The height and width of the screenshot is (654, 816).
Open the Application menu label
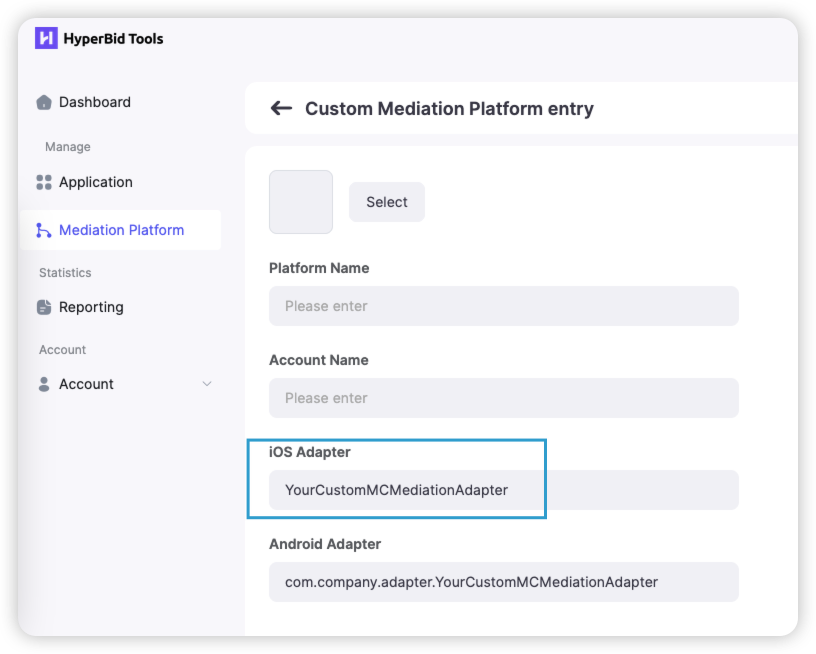[x=96, y=182]
